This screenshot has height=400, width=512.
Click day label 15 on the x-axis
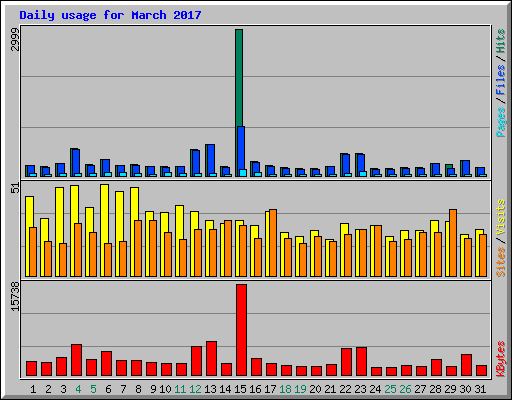point(240,389)
